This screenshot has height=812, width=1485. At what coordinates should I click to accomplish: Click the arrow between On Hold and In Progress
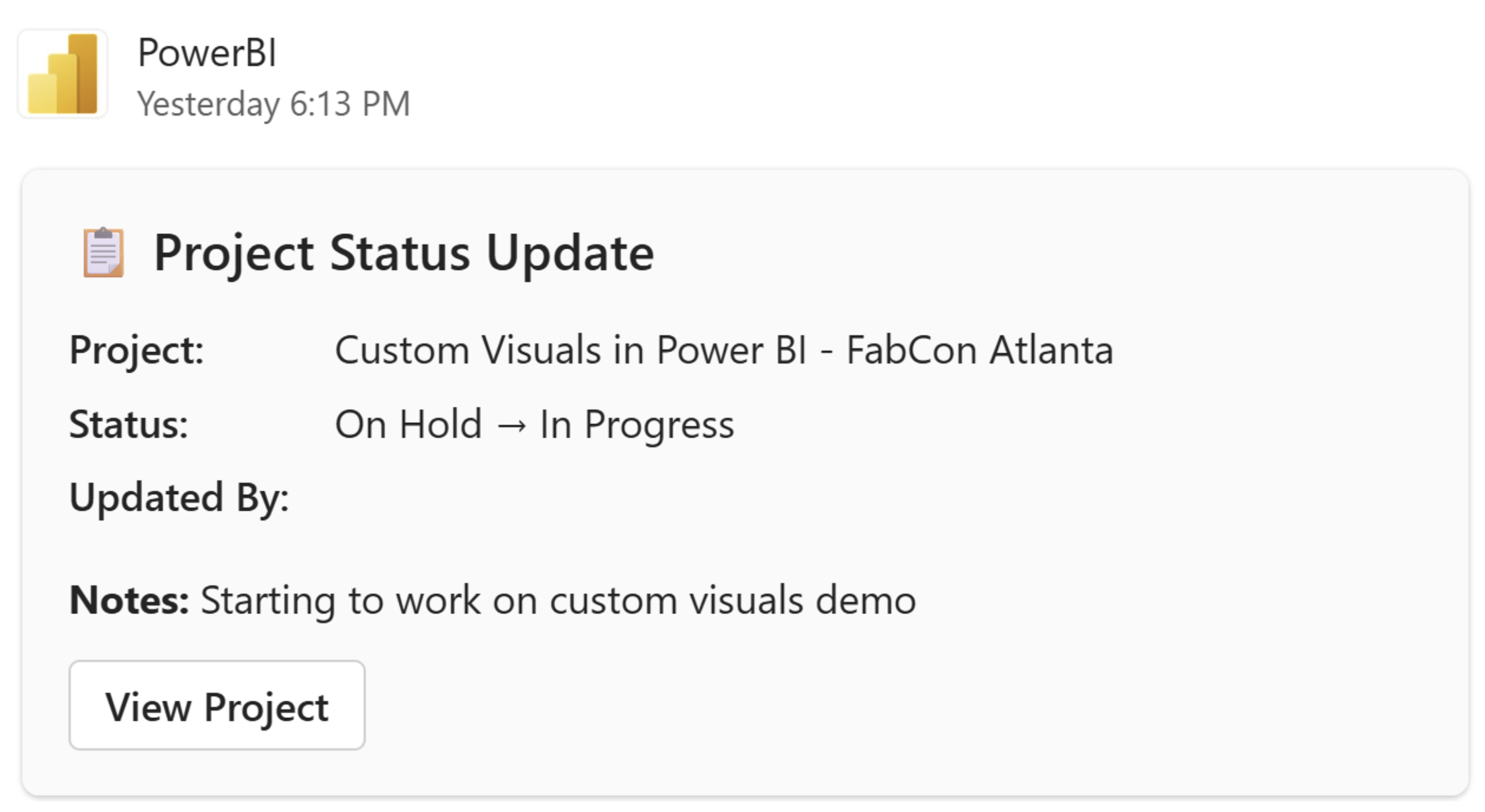coord(511,425)
